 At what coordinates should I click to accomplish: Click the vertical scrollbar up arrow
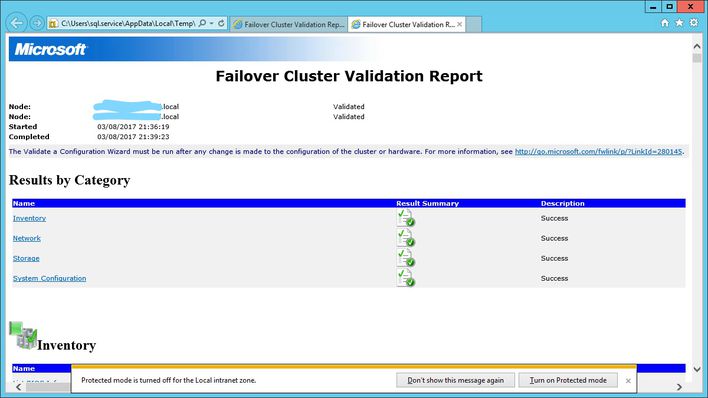coord(697,46)
